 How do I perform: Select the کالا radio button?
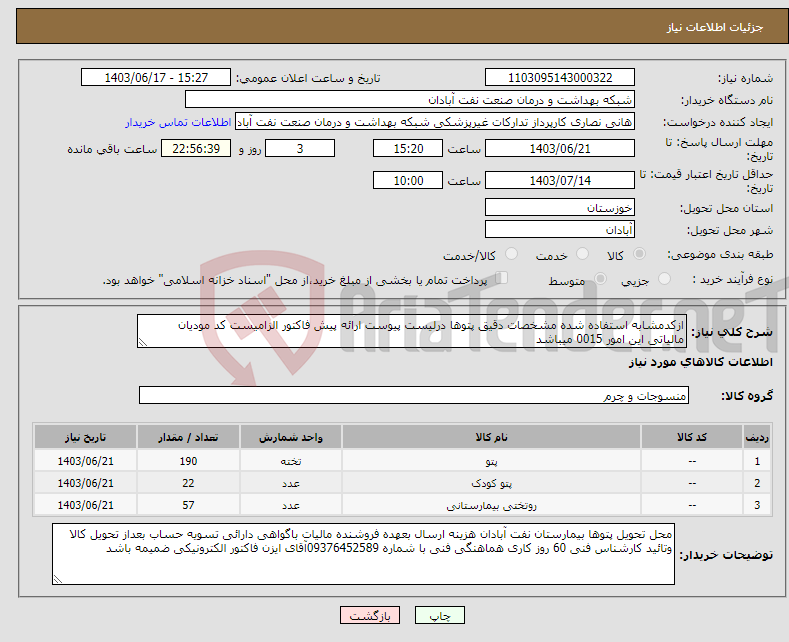(639, 254)
